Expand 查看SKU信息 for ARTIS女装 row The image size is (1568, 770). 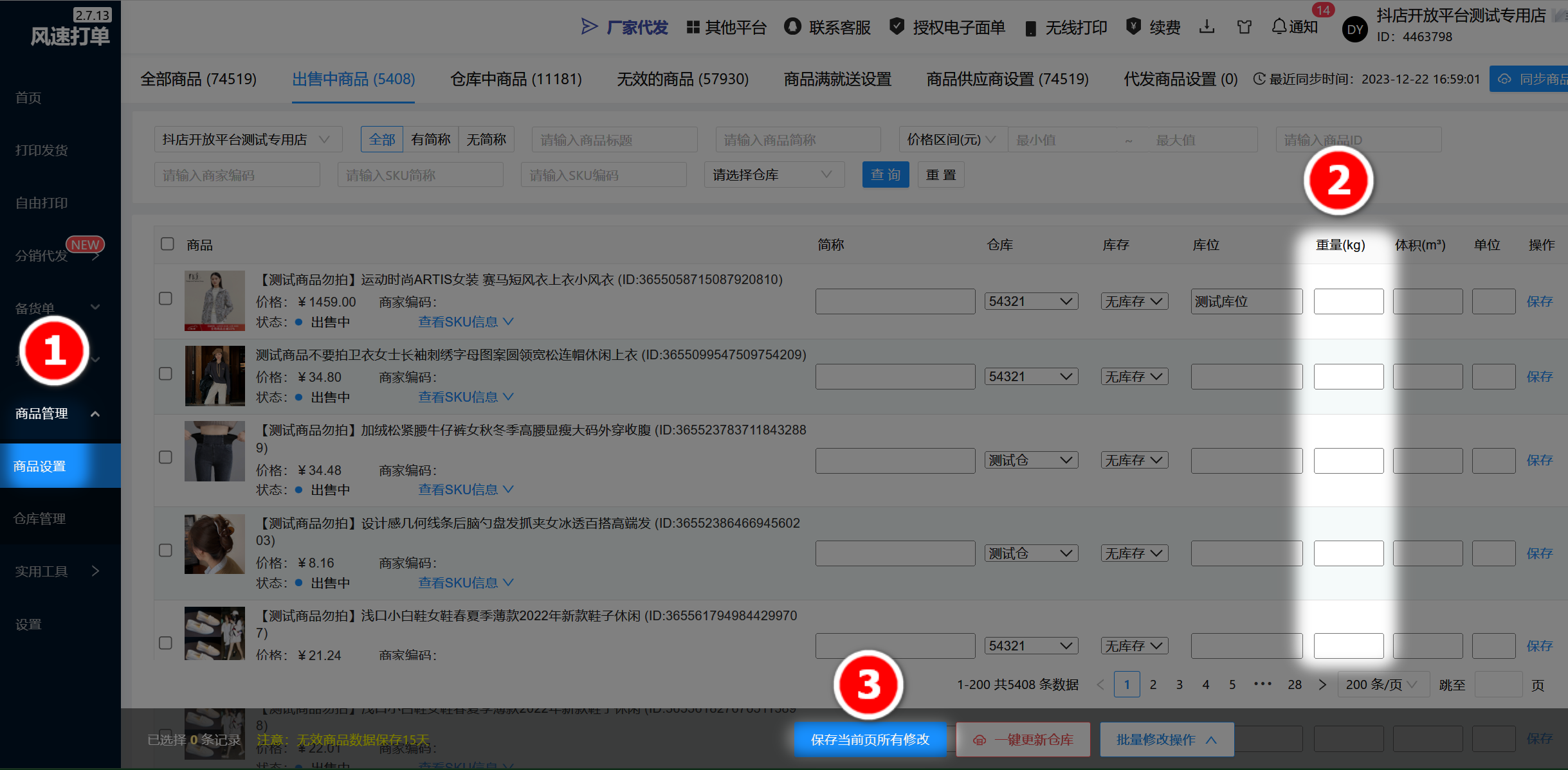point(466,321)
